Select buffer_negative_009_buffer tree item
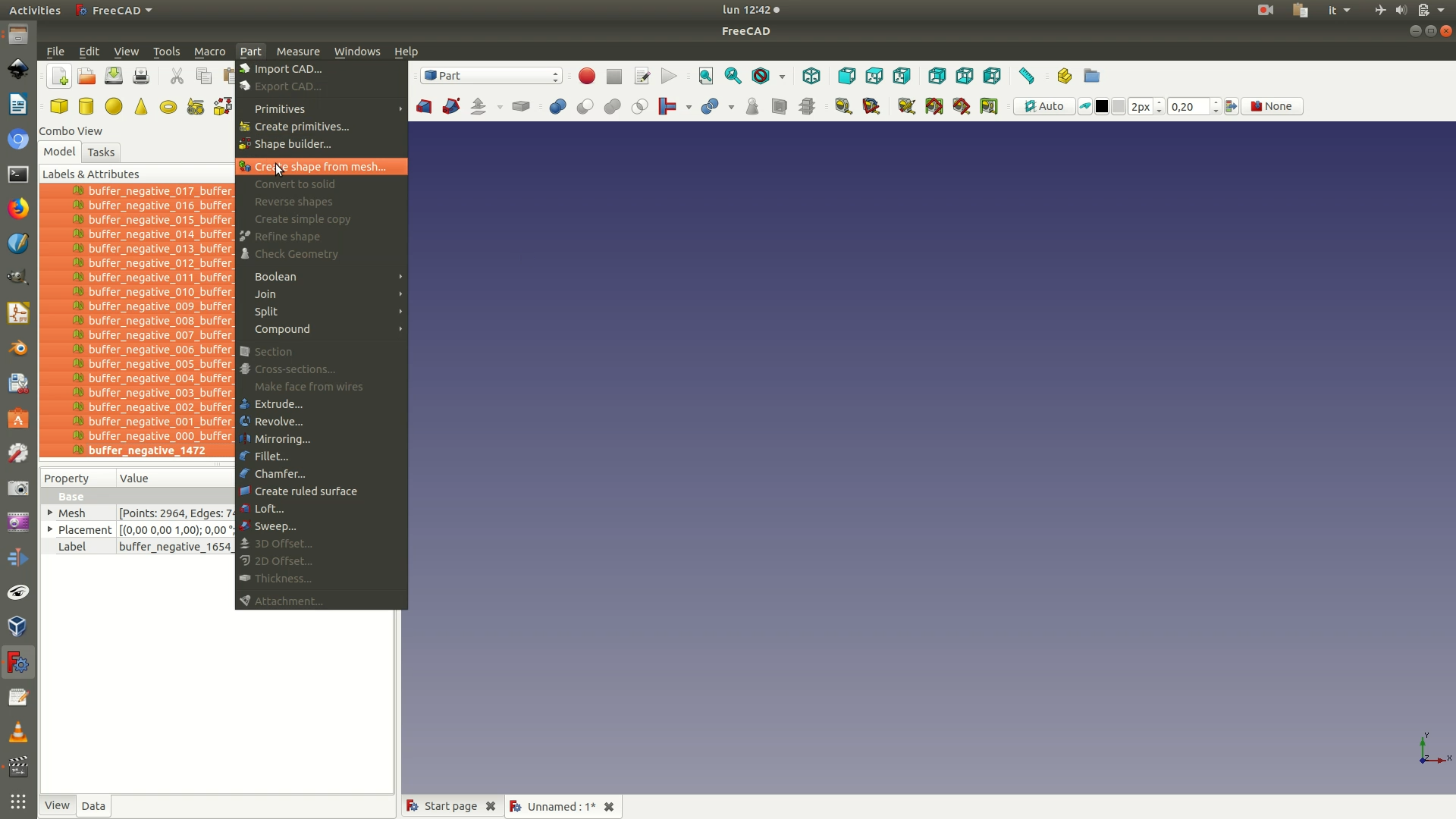This screenshot has width=1456, height=819. pos(160,306)
